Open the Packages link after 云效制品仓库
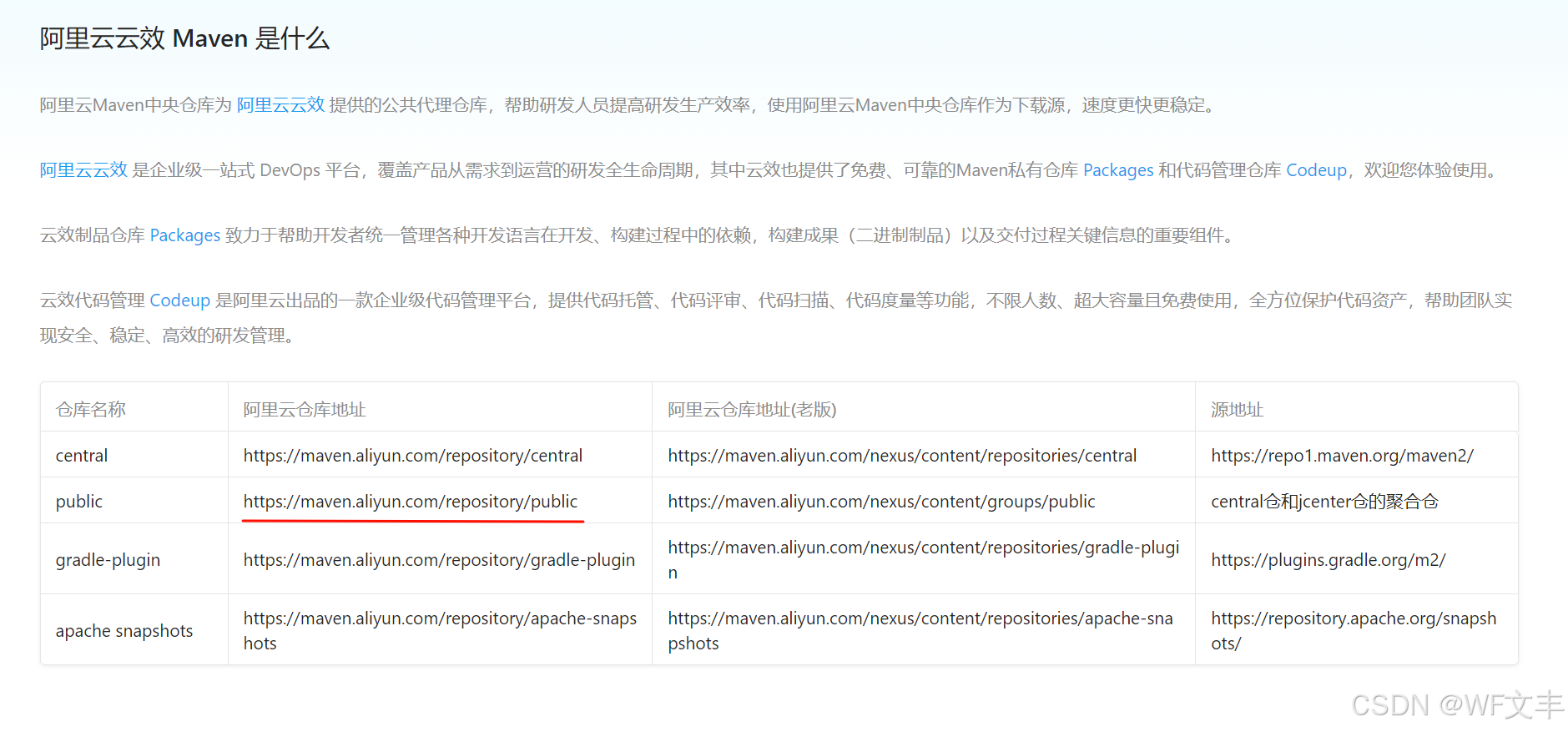 185,235
